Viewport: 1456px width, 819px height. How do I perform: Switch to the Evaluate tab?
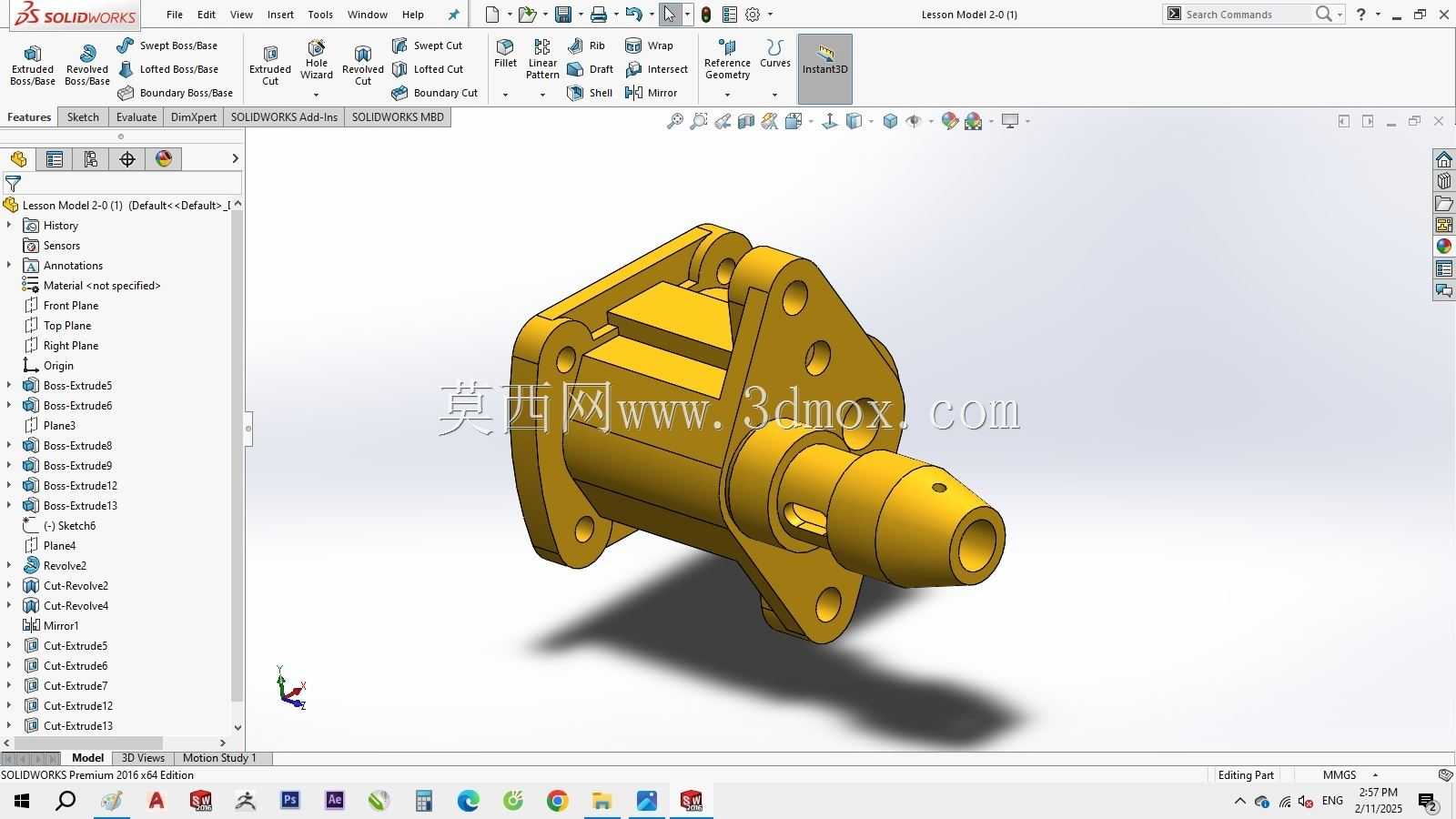[x=136, y=117]
